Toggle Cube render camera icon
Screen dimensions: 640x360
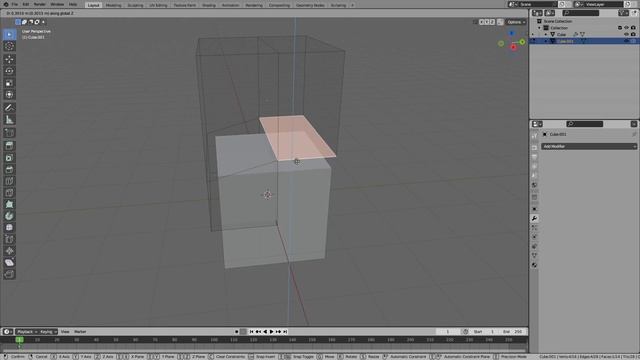(x=633, y=35)
